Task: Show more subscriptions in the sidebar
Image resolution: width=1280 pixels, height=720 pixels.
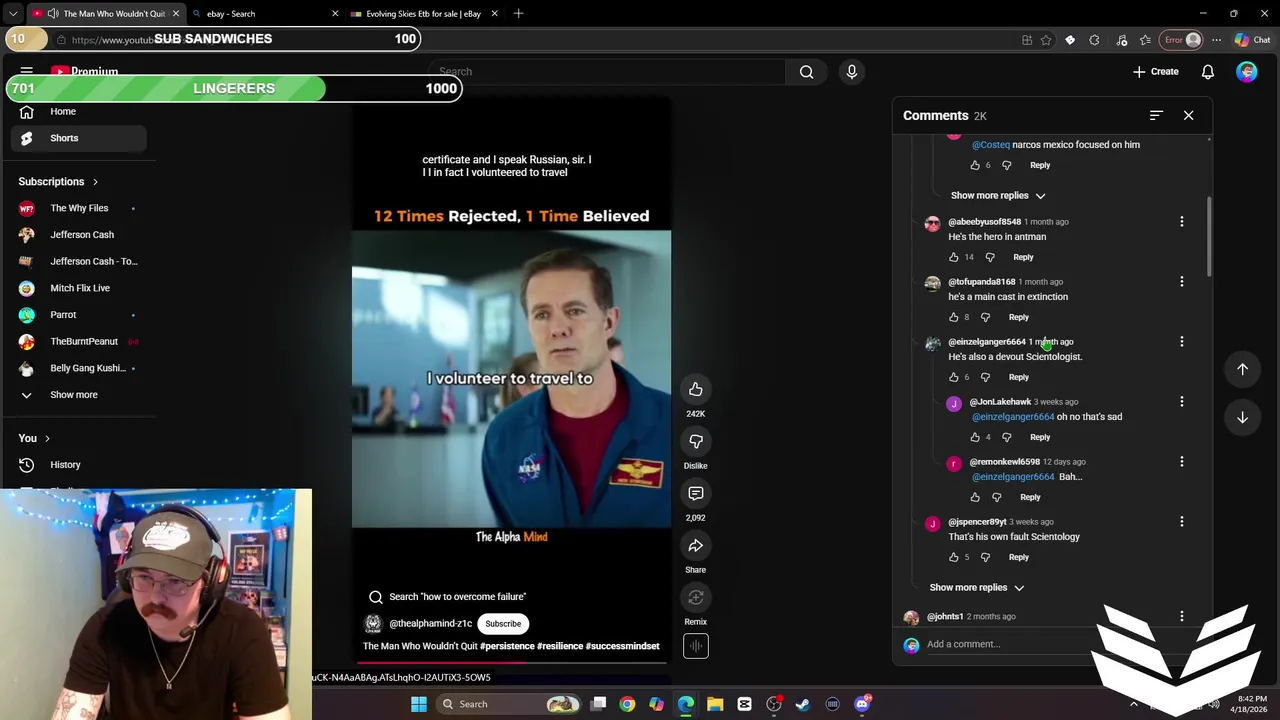Action: click(x=74, y=395)
